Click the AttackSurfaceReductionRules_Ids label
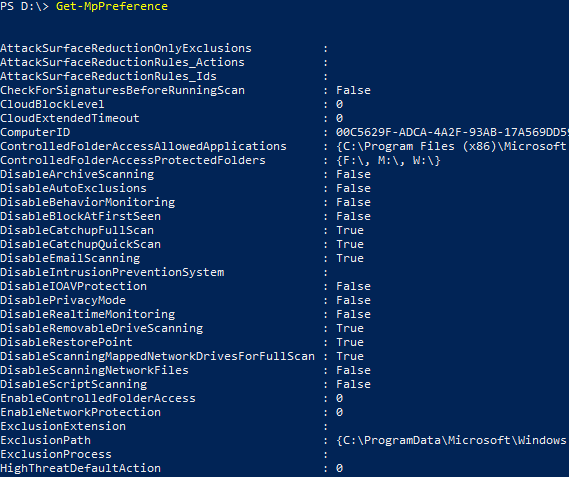This screenshot has height=477, width=569. (x=108, y=76)
